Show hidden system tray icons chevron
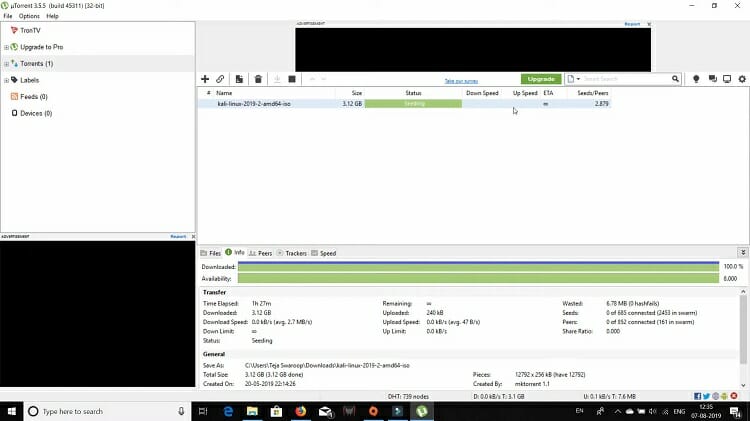Screen dimensions: 750x421 [x=618, y=411]
